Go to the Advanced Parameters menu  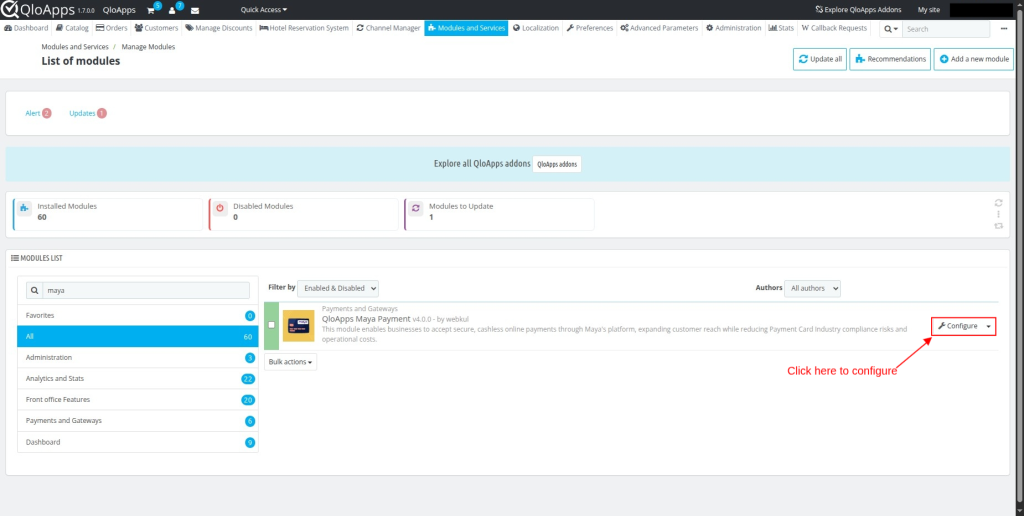pos(659,28)
